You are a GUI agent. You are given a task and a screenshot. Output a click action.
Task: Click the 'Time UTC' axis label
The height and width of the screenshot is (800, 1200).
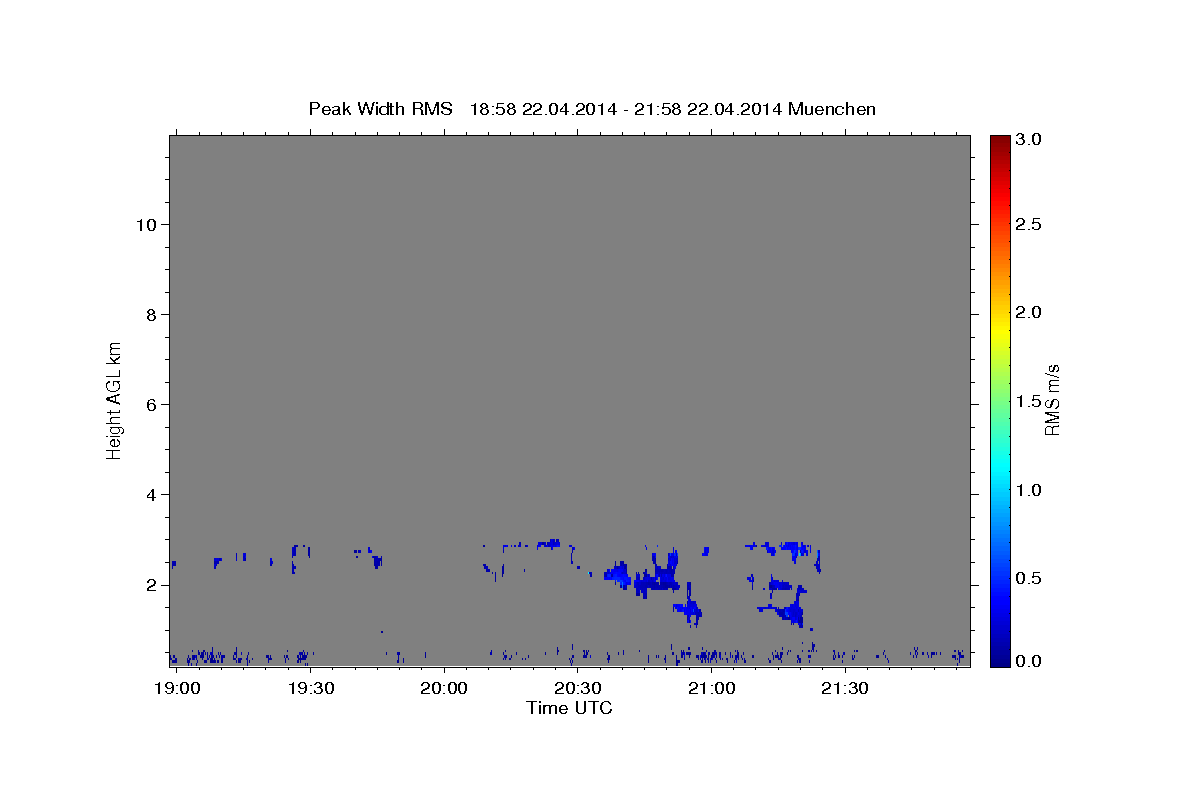(x=569, y=708)
